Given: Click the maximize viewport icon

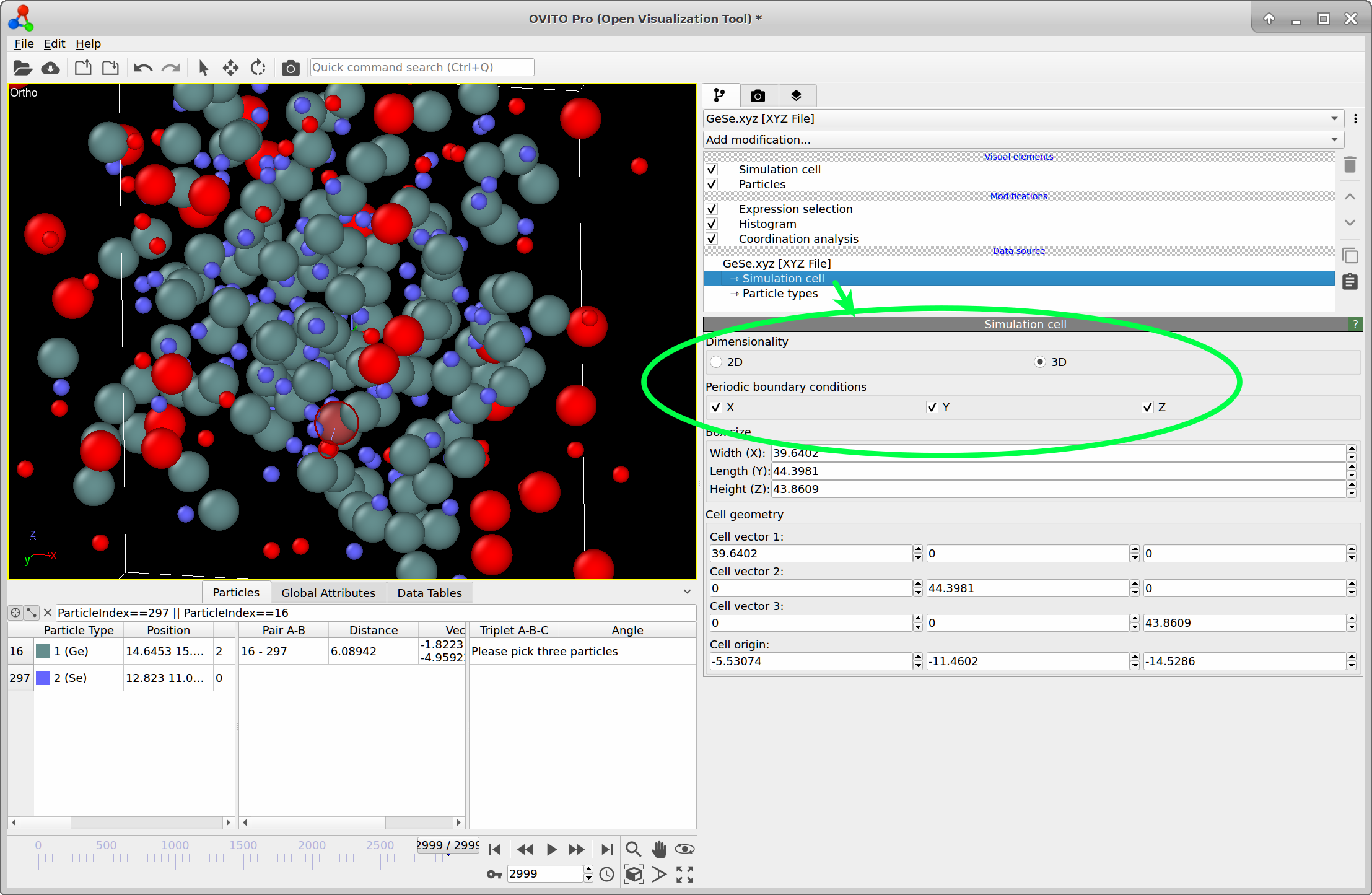Looking at the screenshot, I should pos(684,874).
